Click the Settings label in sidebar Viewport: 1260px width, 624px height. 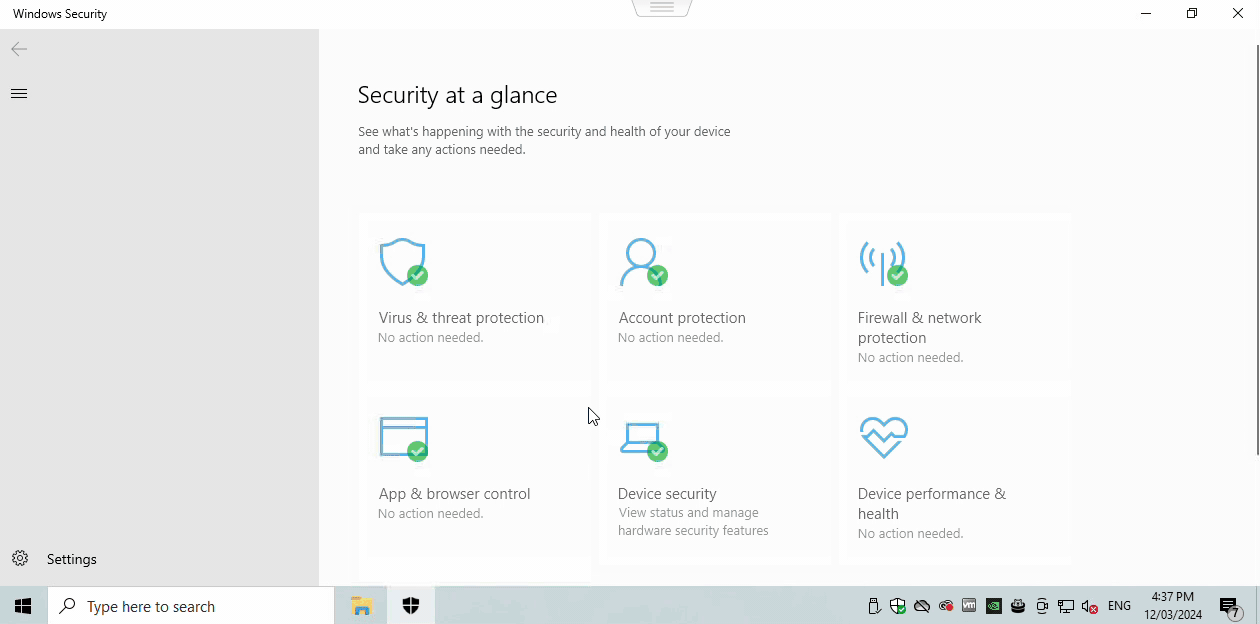[x=72, y=559]
